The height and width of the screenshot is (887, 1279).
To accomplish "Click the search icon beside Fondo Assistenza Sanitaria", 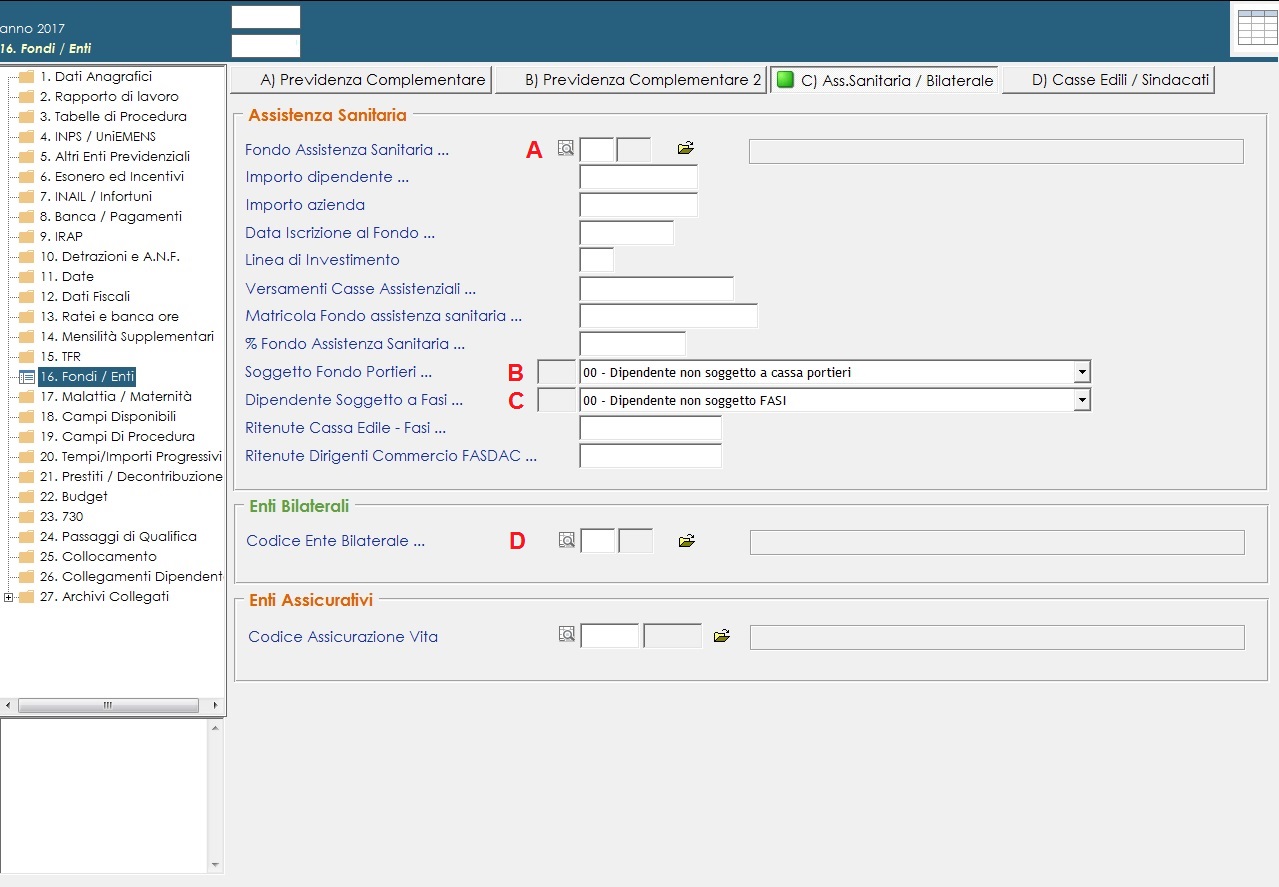I will coord(566,149).
